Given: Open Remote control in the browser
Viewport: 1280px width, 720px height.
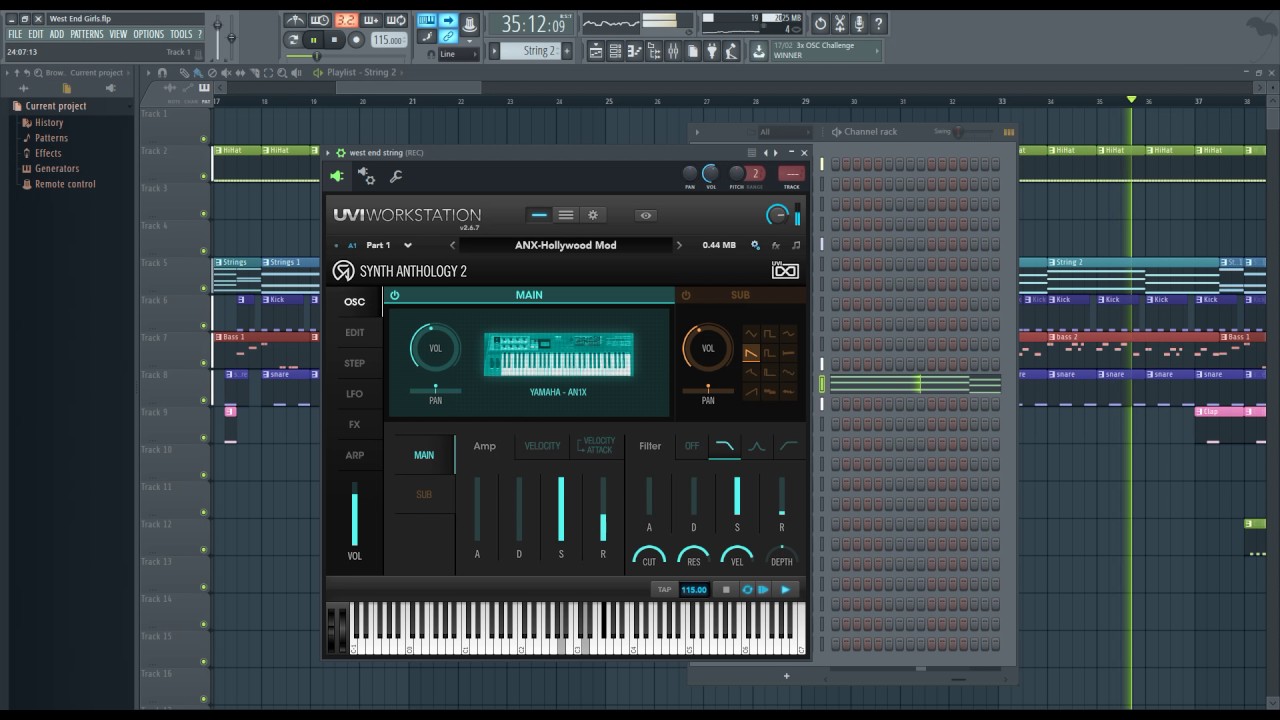Looking at the screenshot, I should [65, 184].
